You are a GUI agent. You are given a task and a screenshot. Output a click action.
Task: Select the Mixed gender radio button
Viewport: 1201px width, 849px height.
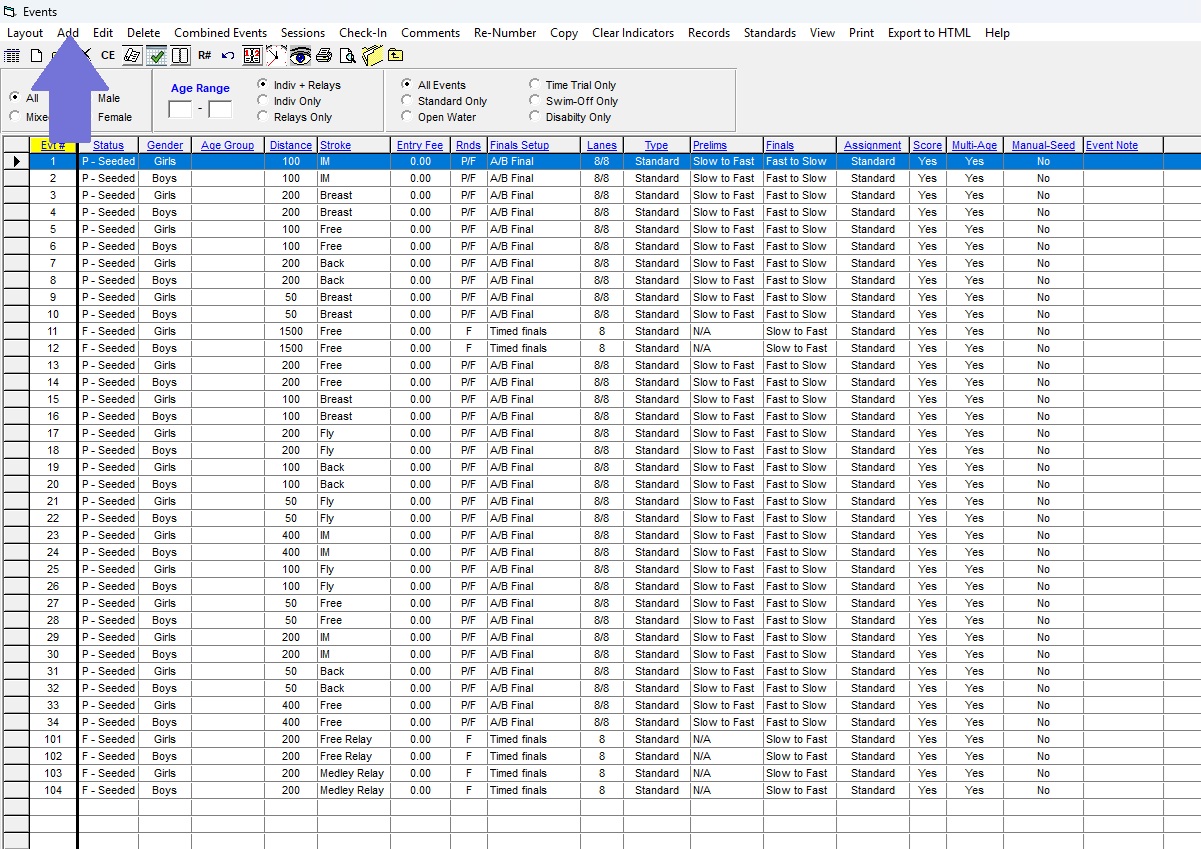pyautogui.click(x=15, y=117)
